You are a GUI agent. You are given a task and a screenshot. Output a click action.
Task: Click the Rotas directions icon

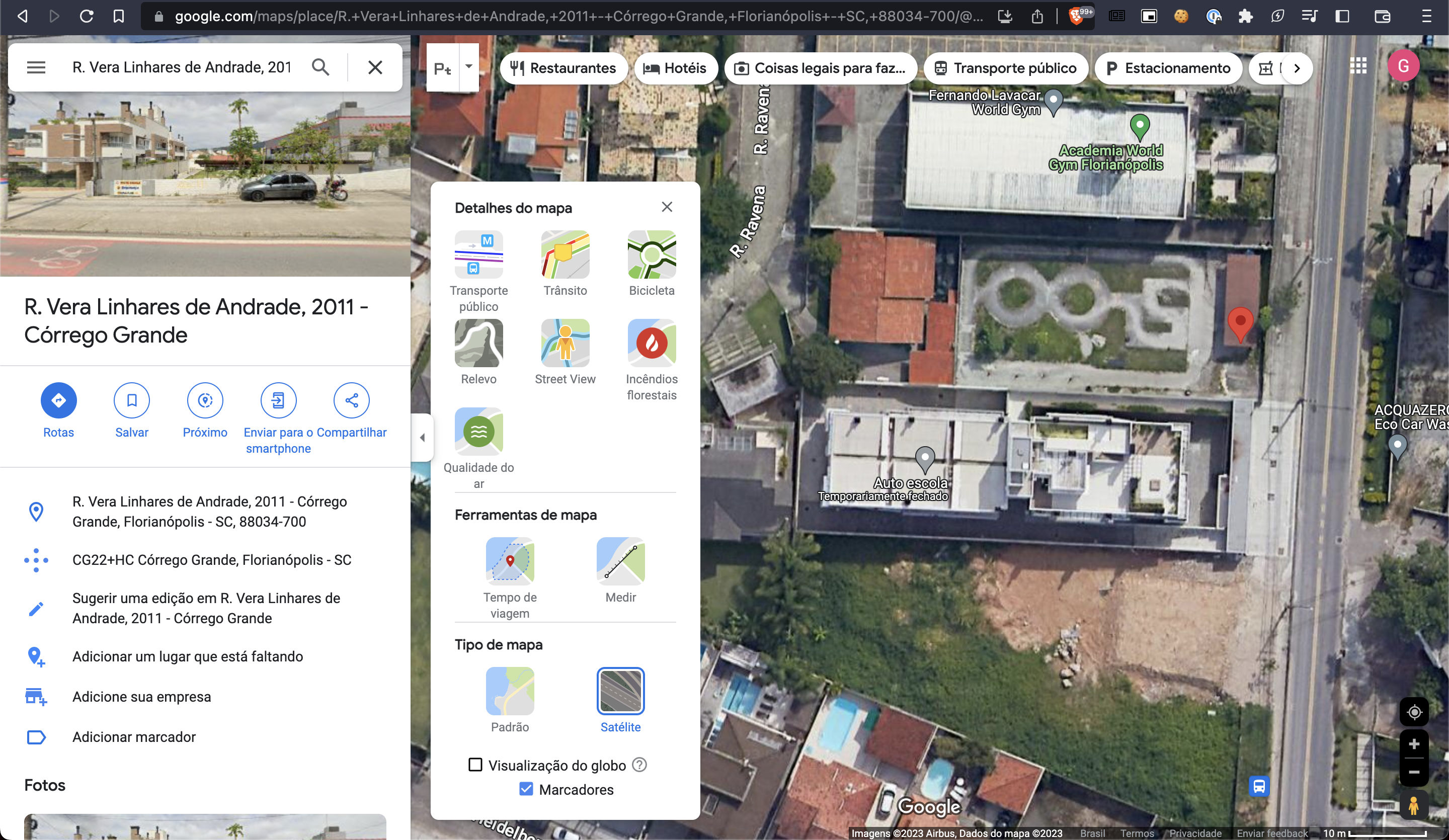pyautogui.click(x=59, y=400)
